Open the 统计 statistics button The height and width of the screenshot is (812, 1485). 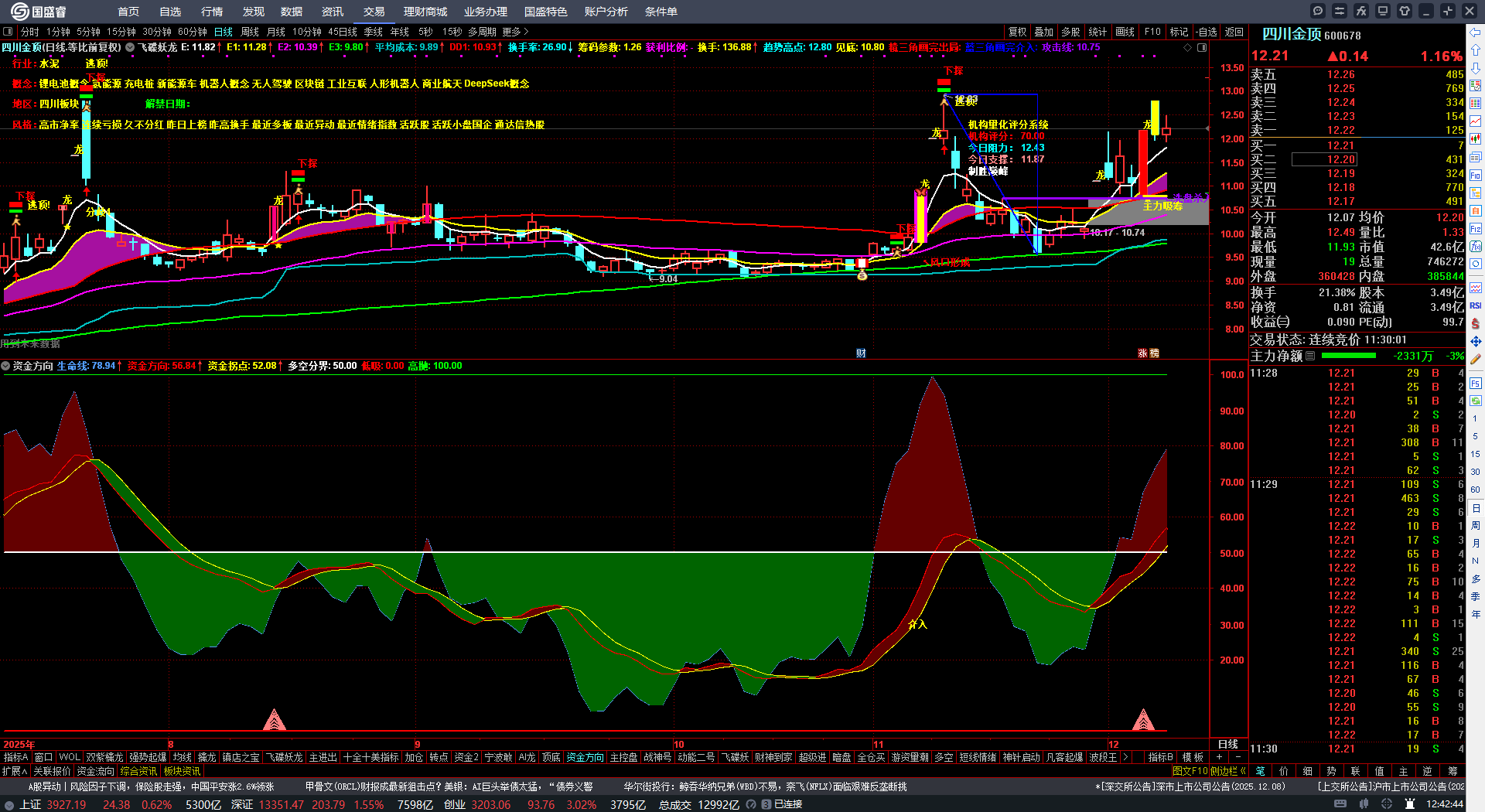(x=1098, y=32)
